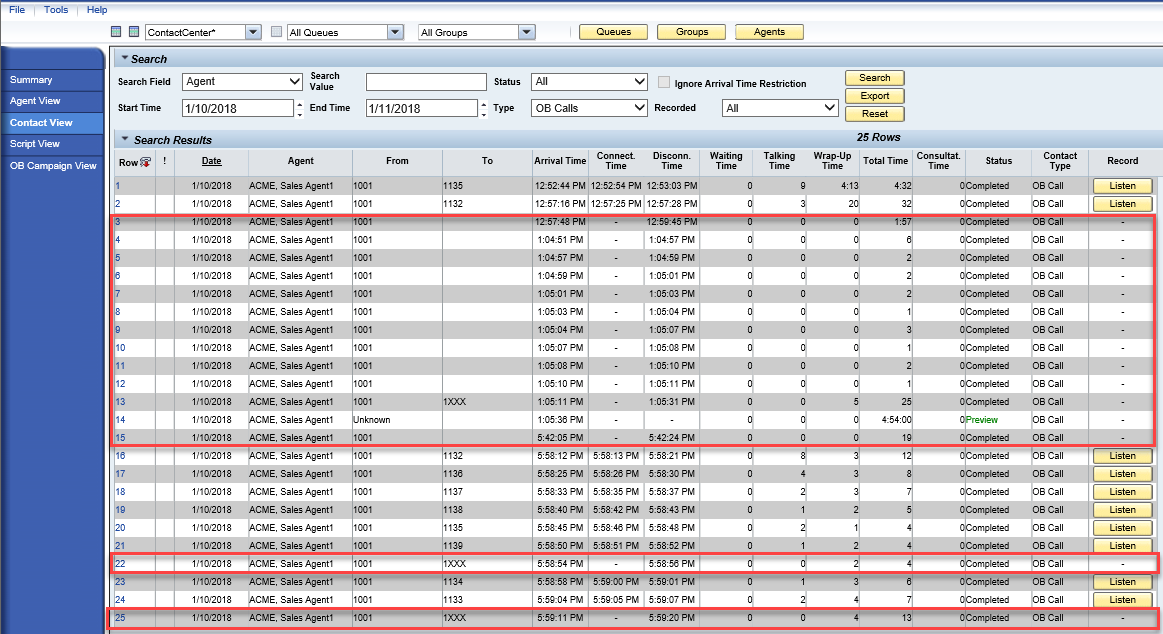Enable Ignore Arrival Time Restriction checkbox
1163x634 pixels.
(664, 82)
